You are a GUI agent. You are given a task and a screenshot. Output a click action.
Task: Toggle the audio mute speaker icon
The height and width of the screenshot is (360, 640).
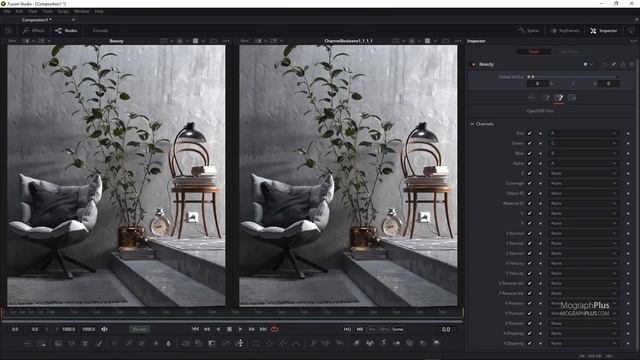point(104,329)
